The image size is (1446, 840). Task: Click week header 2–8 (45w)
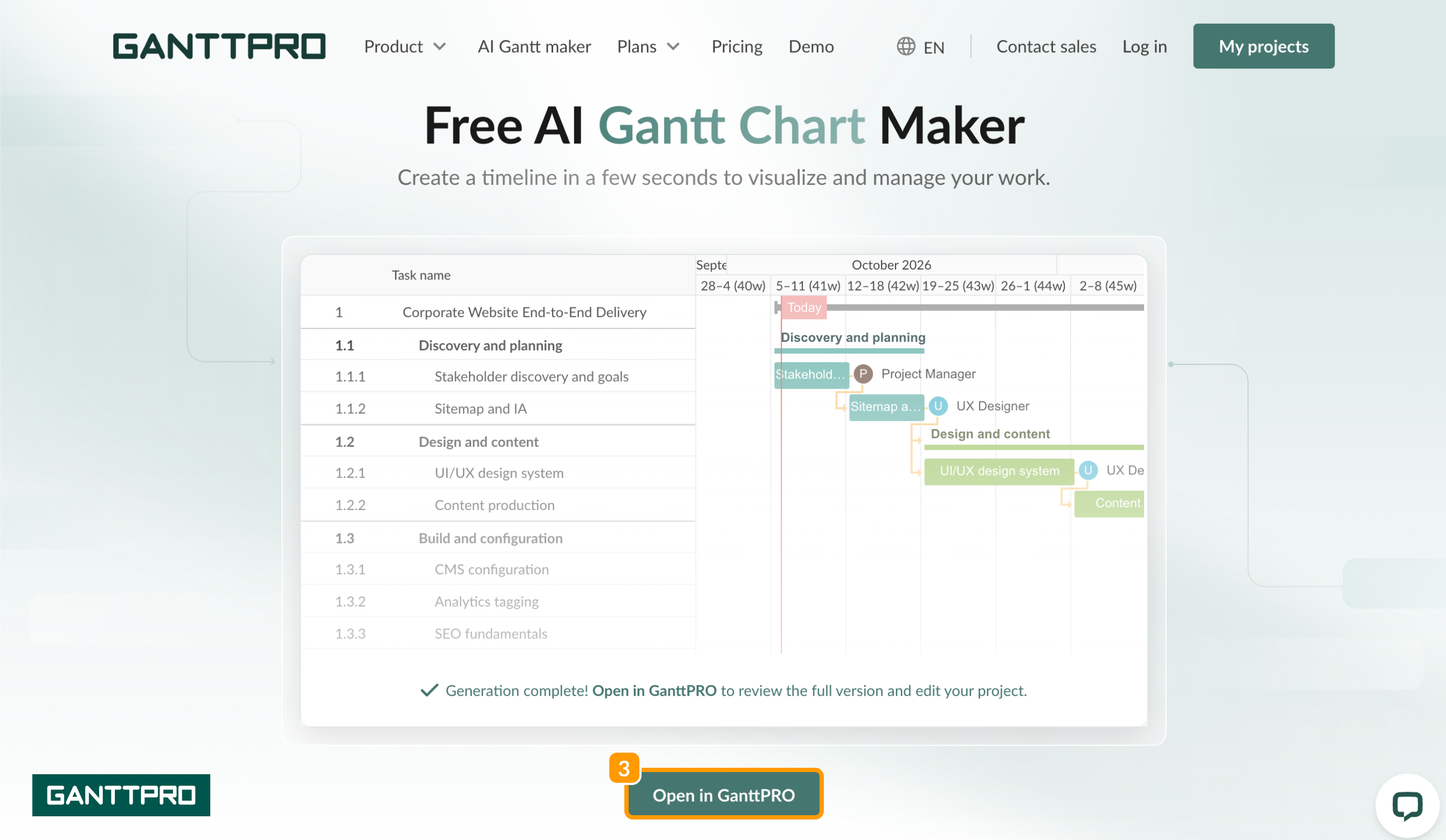pyautogui.click(x=1107, y=286)
